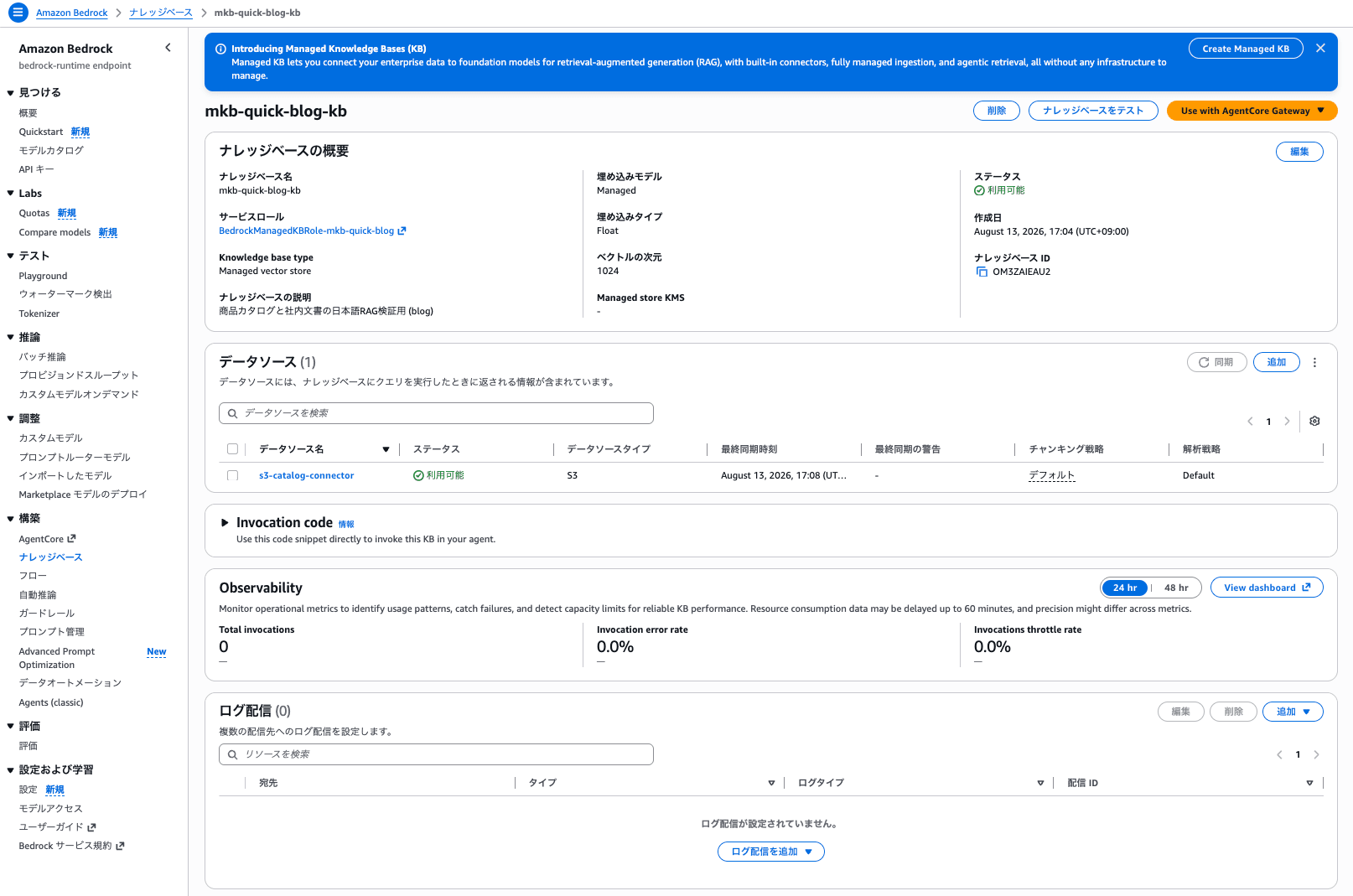Sort by the delivery ID column arrow
The height and width of the screenshot is (896, 1353).
click(x=1309, y=783)
